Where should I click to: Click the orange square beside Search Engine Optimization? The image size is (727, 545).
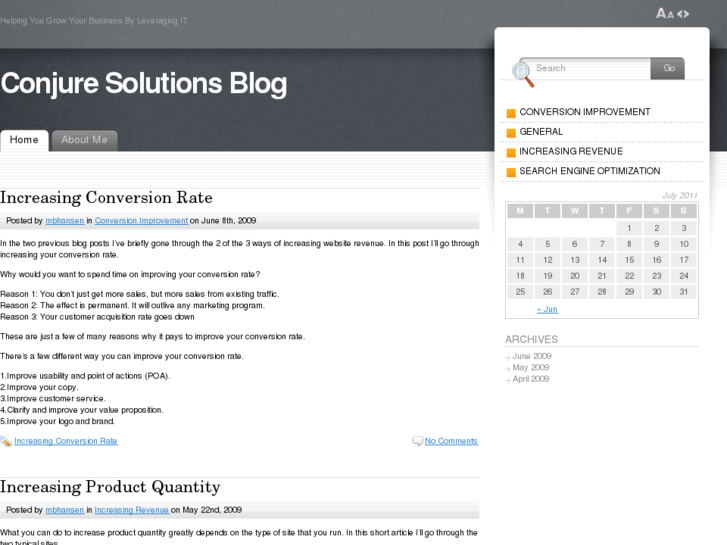click(x=511, y=173)
